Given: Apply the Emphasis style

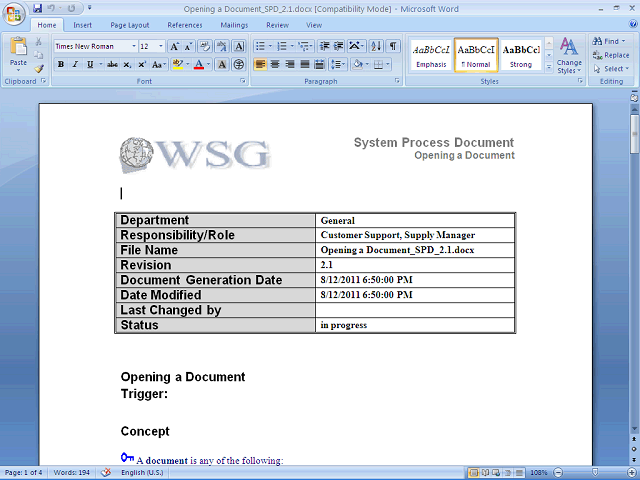Looking at the screenshot, I should [431, 56].
